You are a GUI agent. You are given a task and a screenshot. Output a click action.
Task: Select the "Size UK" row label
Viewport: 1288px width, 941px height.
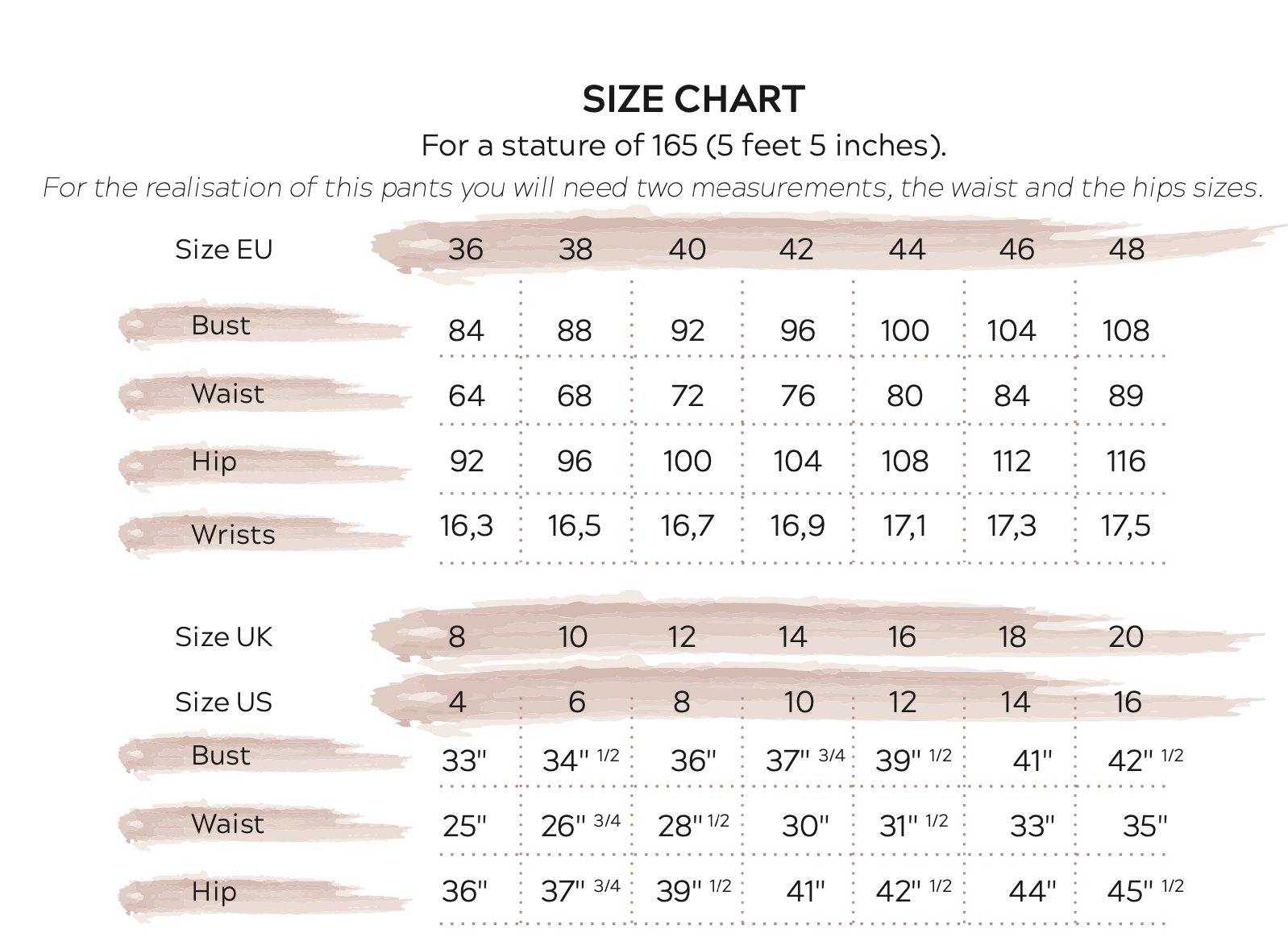pos(224,637)
